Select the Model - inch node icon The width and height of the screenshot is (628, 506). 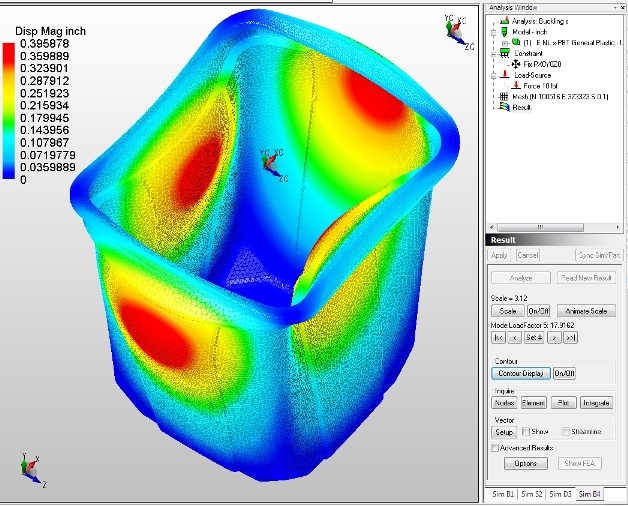502,31
